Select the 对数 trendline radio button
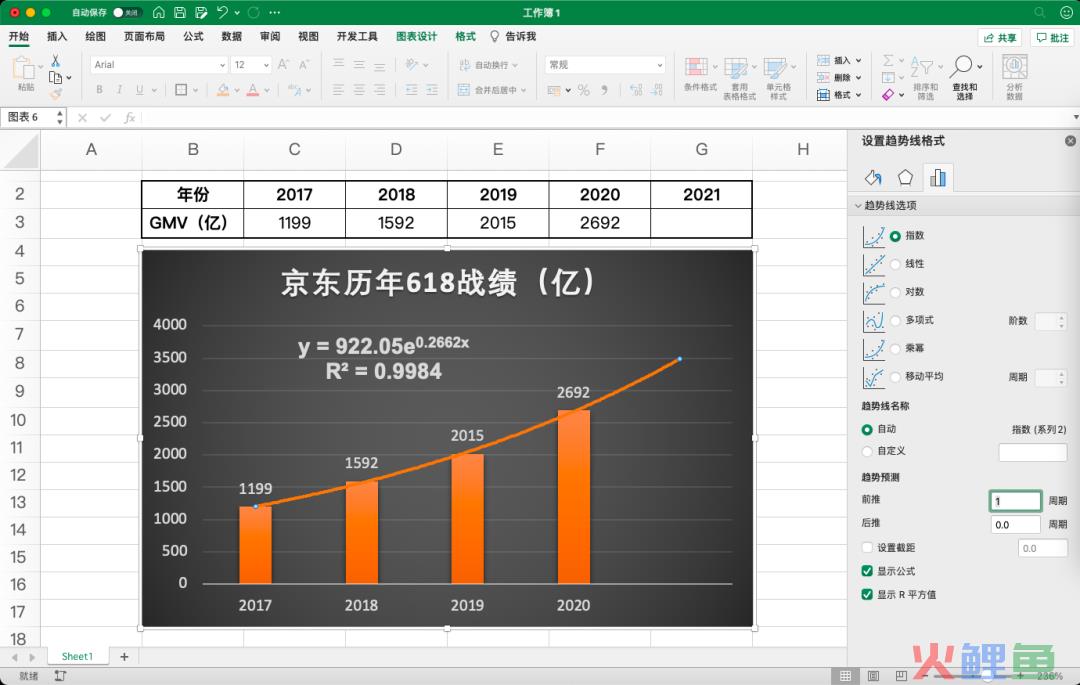This screenshot has height=685, width=1080. point(895,293)
